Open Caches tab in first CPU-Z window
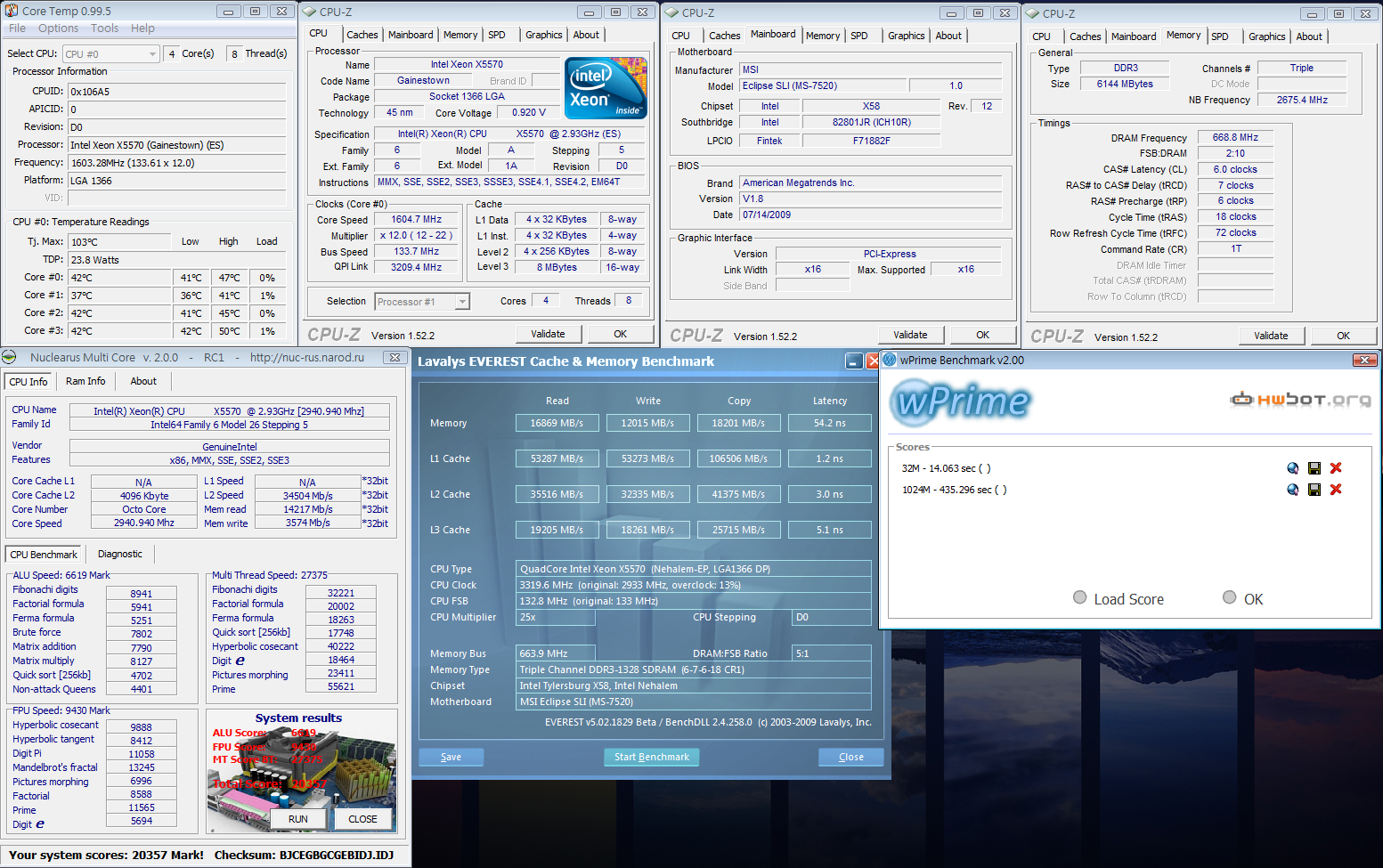 362,35
